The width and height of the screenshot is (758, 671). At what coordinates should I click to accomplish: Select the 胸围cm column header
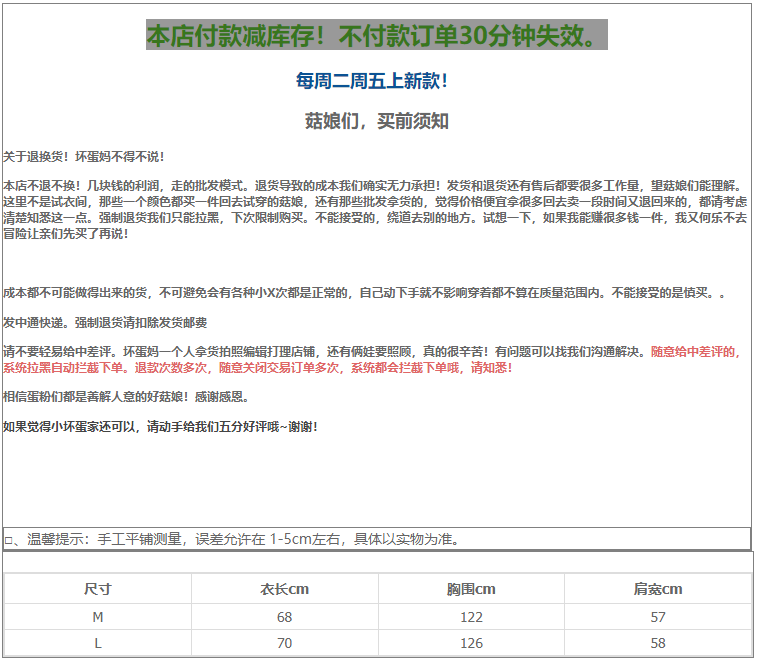(x=471, y=589)
